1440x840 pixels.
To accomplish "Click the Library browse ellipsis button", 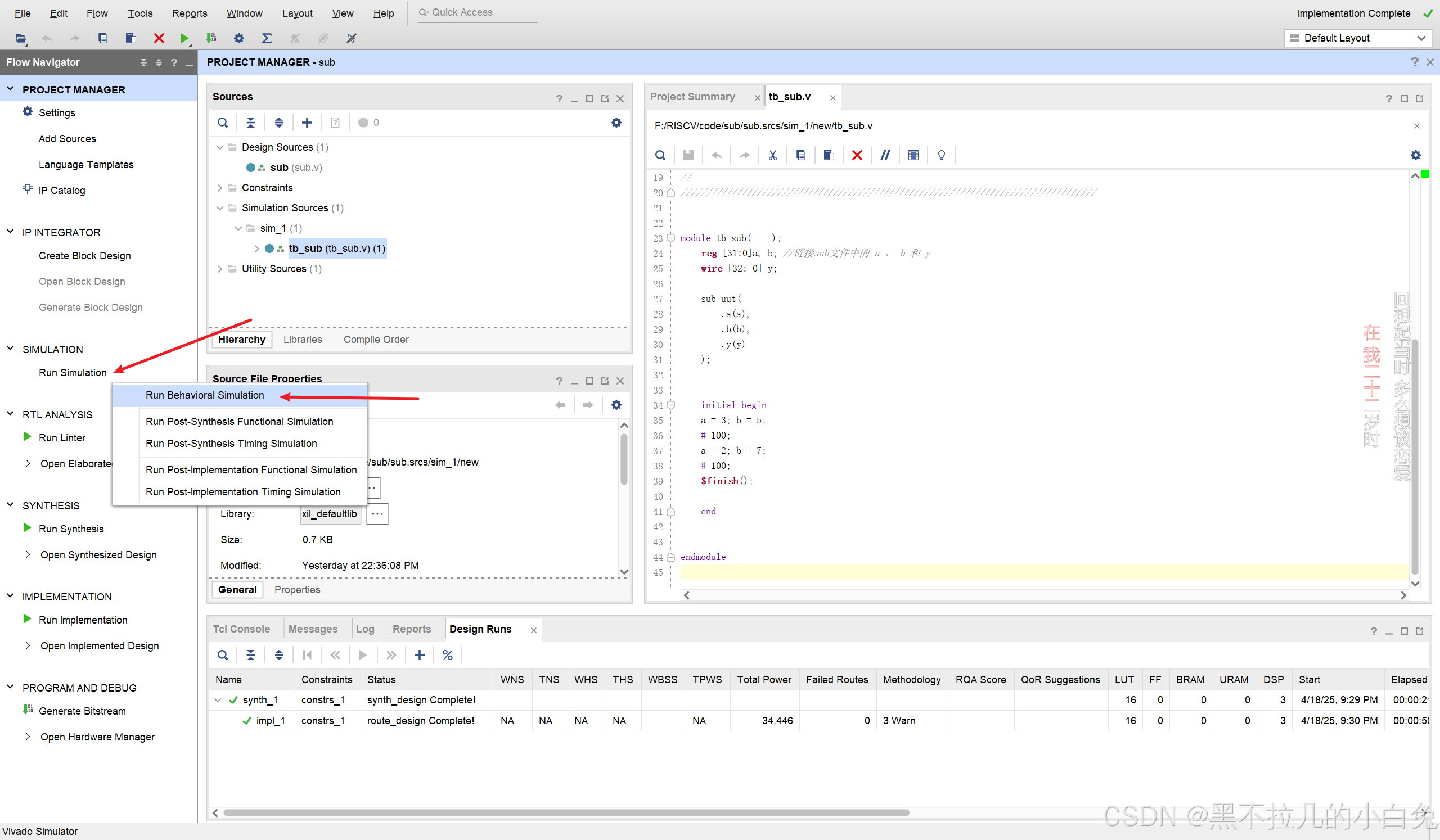I will (377, 514).
